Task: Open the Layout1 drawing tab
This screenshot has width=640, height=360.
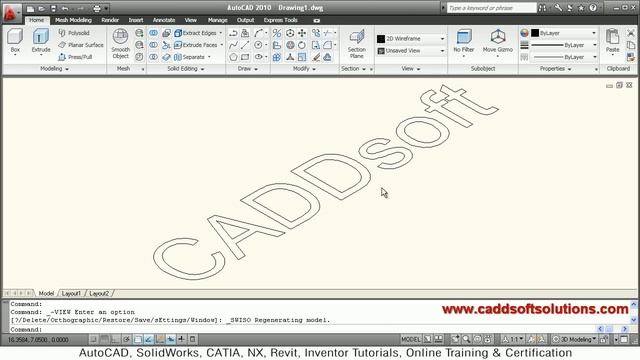Action: point(71,293)
